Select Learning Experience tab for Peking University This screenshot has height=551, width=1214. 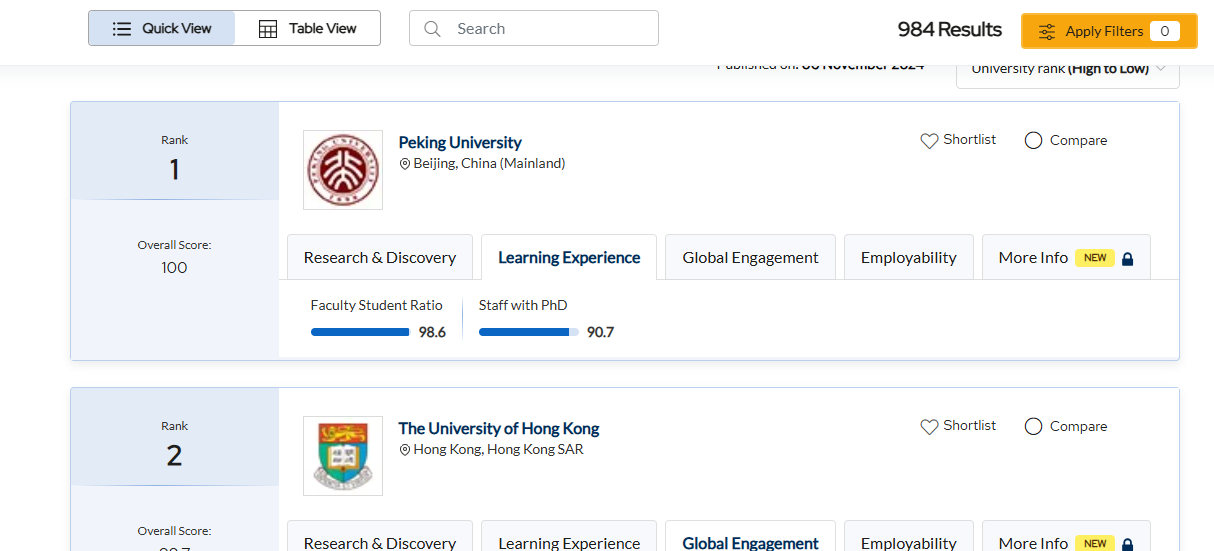(569, 257)
